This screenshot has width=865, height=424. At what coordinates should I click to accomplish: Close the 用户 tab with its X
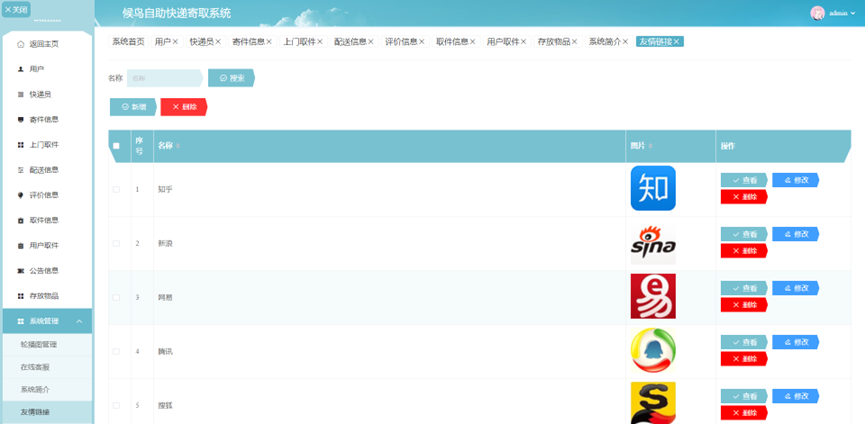(x=175, y=41)
